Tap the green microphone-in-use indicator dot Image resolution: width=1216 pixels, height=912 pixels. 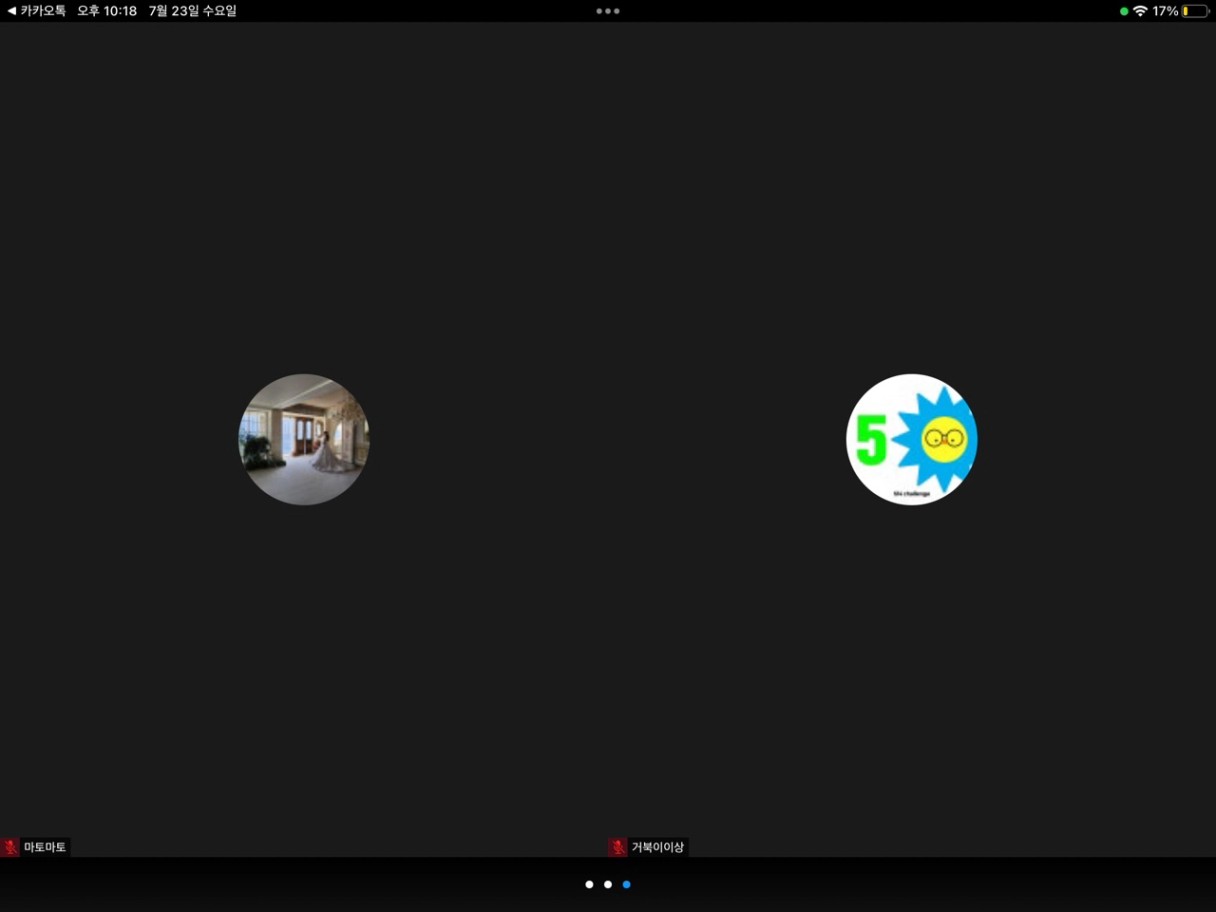tap(1124, 11)
